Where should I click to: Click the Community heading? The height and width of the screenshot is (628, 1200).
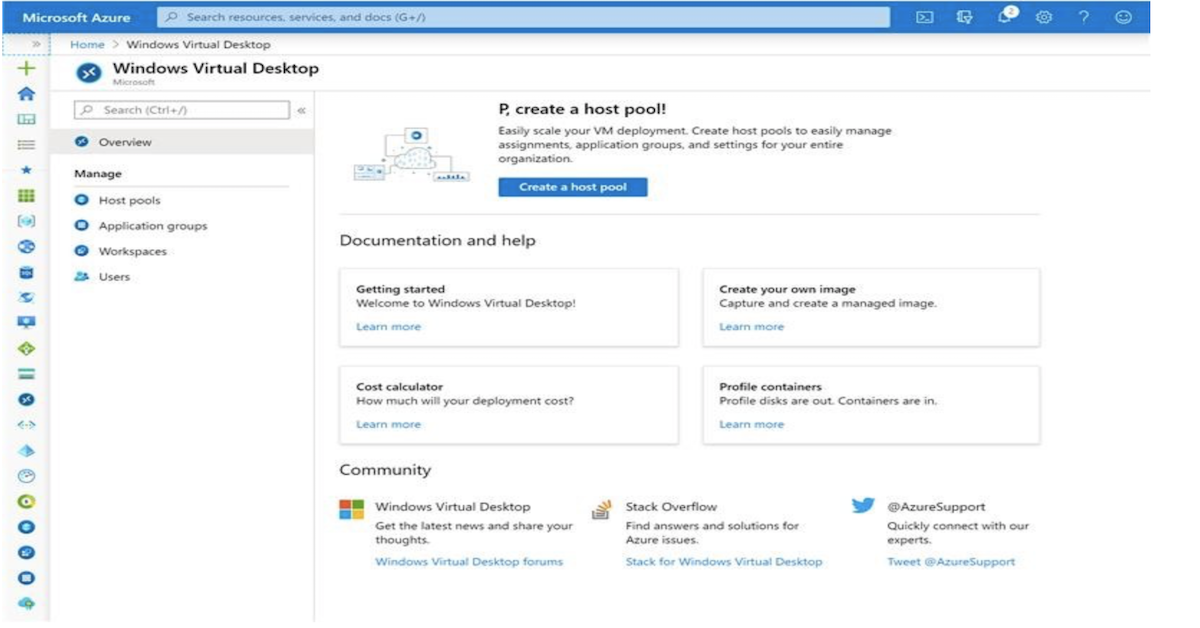pos(385,470)
